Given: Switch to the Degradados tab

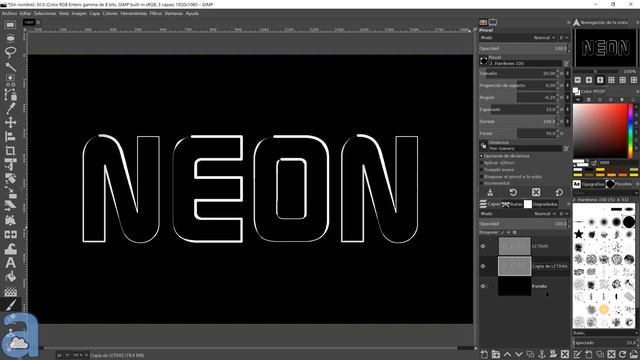Looking at the screenshot, I should click(x=541, y=204).
